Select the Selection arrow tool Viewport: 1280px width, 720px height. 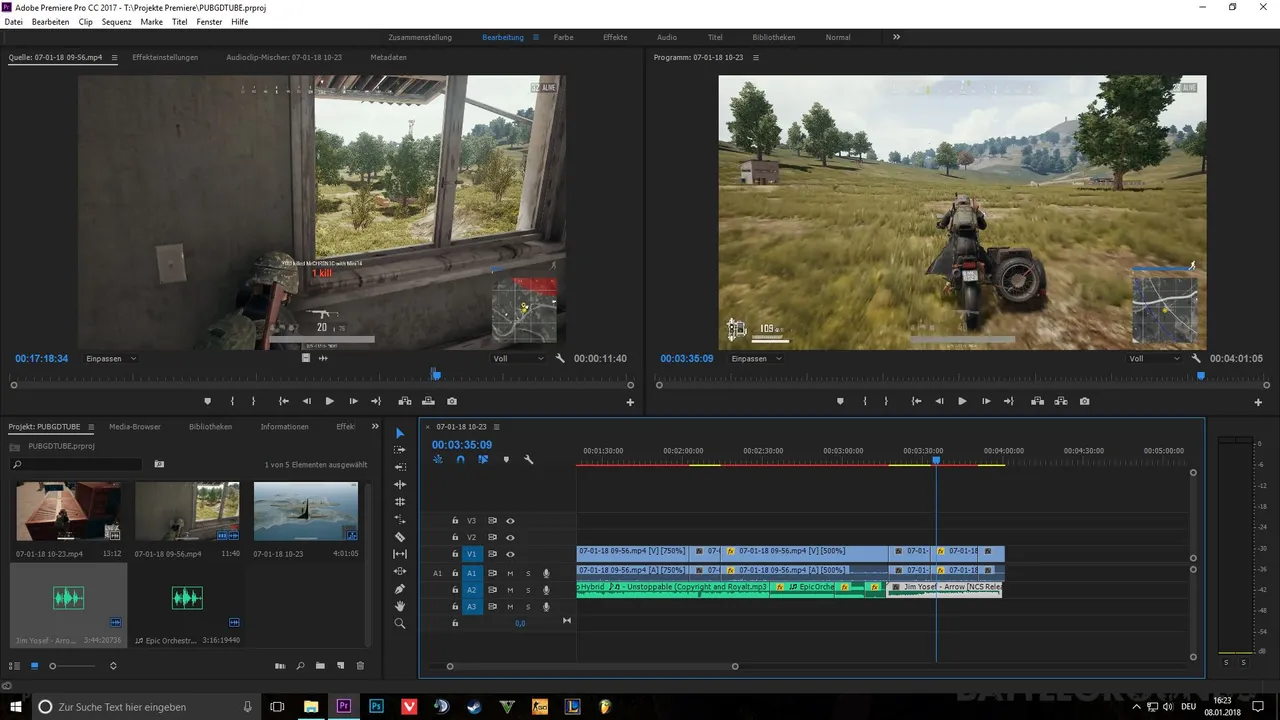click(400, 433)
